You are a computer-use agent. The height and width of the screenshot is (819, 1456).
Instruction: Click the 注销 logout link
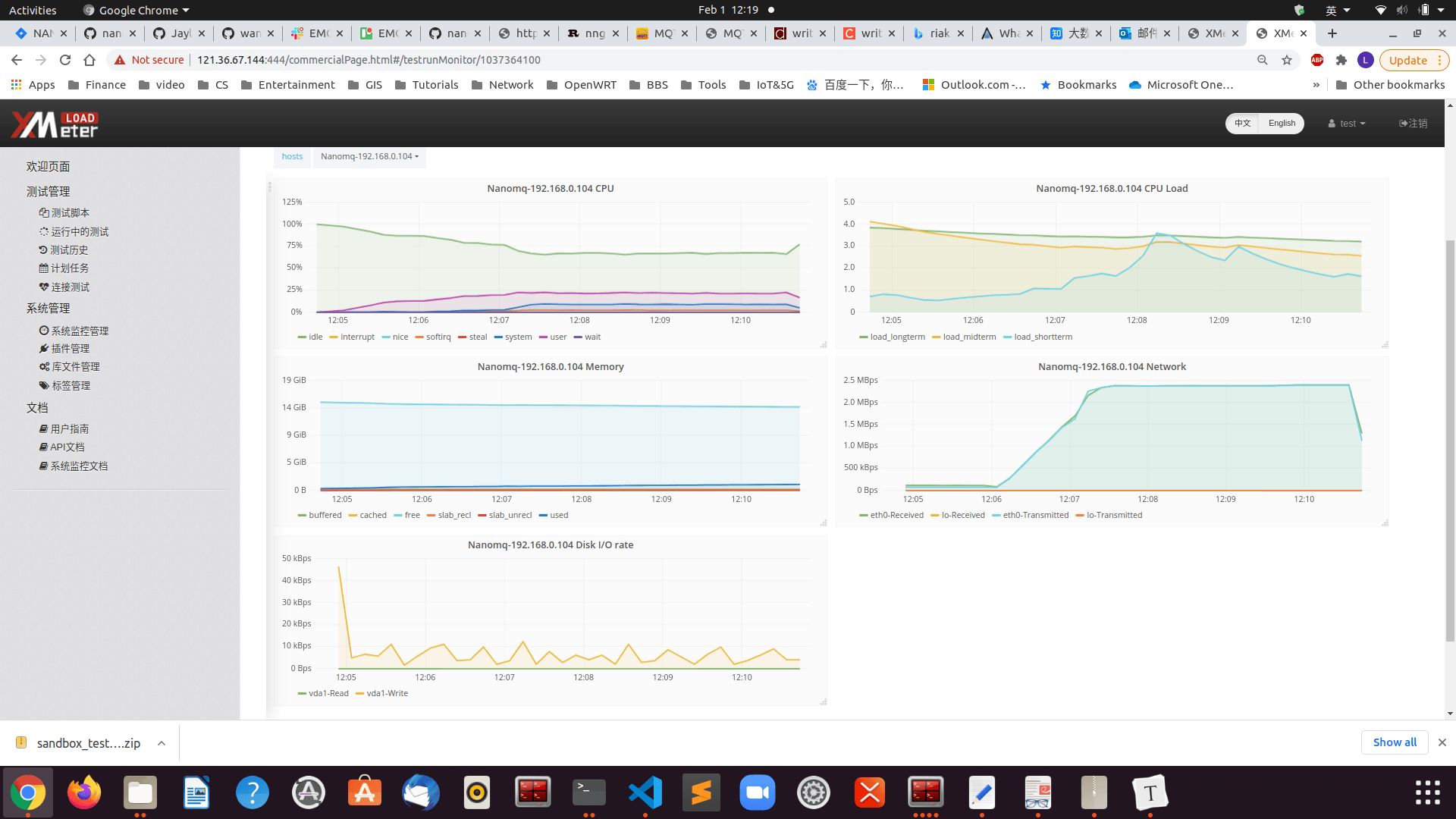pyautogui.click(x=1414, y=124)
